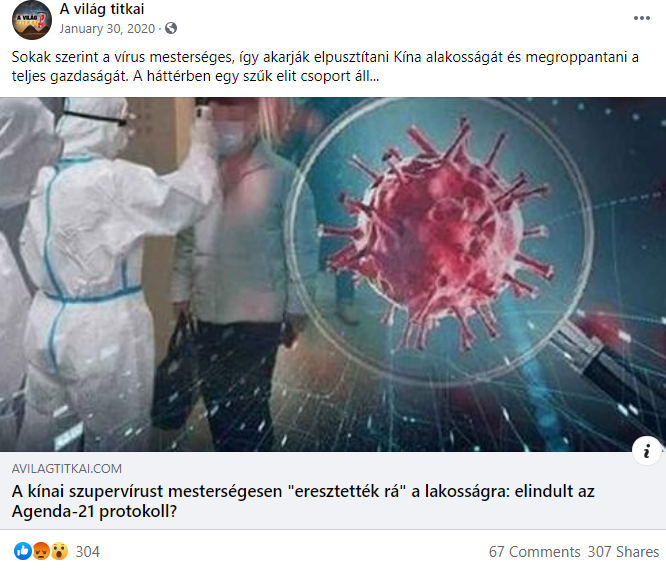Click the January 30, 2020 timestamp
Screen dimensions: 666x570
pos(107,28)
